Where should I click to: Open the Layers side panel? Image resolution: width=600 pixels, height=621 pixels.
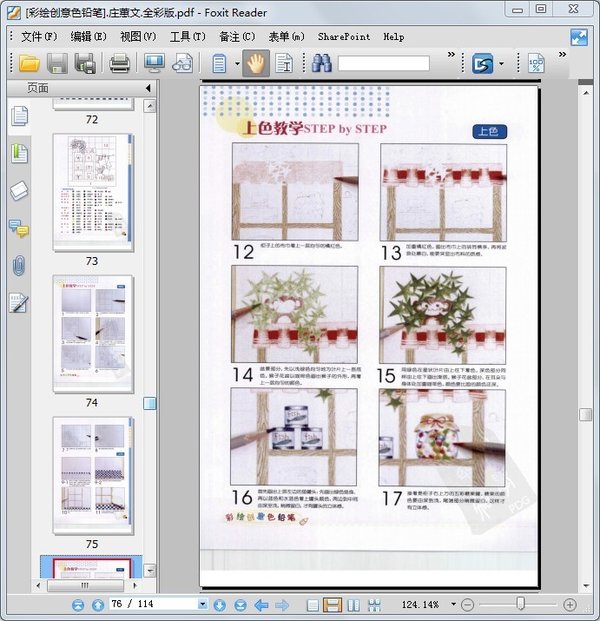(x=19, y=191)
